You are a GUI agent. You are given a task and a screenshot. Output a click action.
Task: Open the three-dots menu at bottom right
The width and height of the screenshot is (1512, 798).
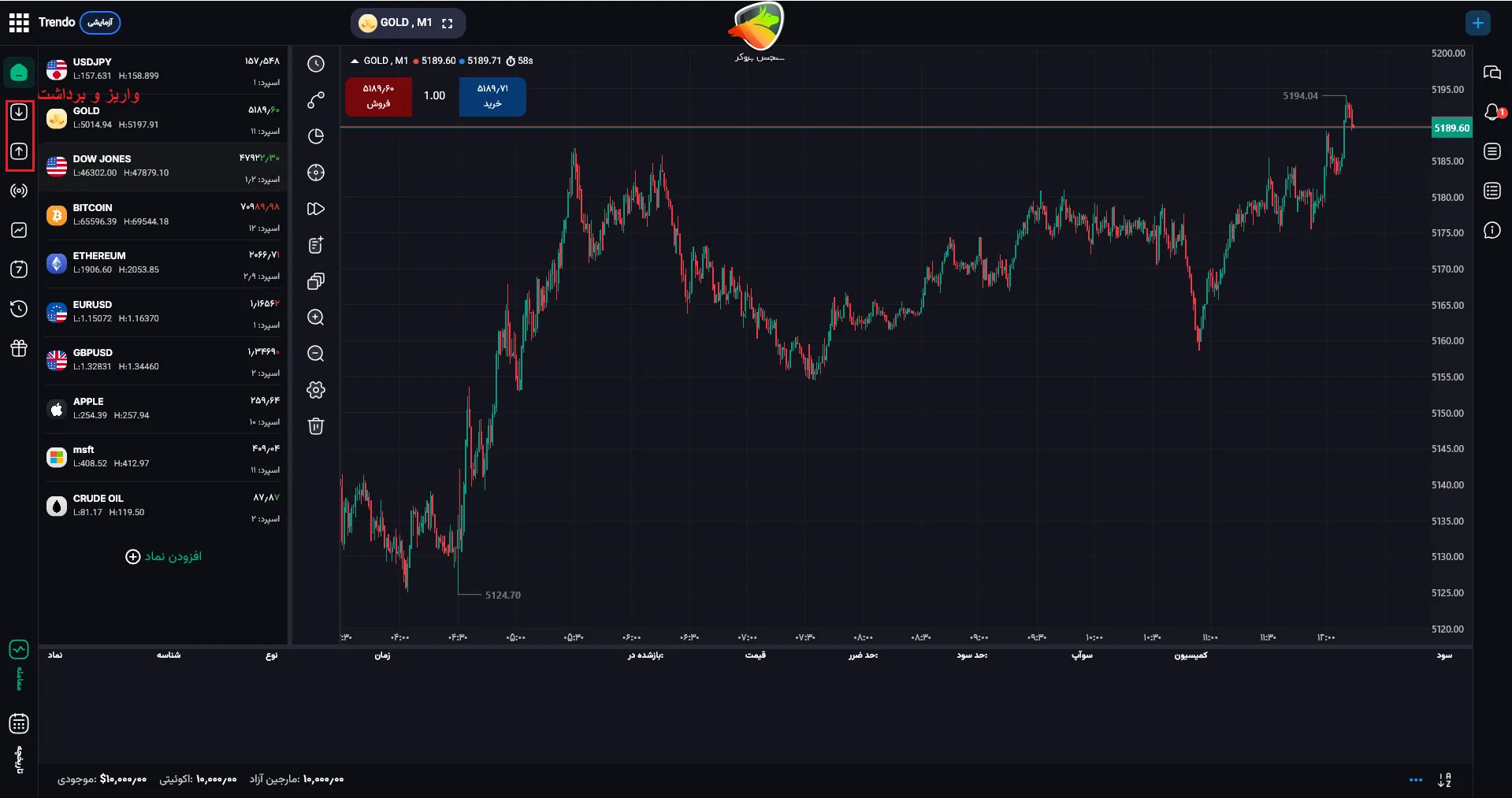[x=1416, y=780]
